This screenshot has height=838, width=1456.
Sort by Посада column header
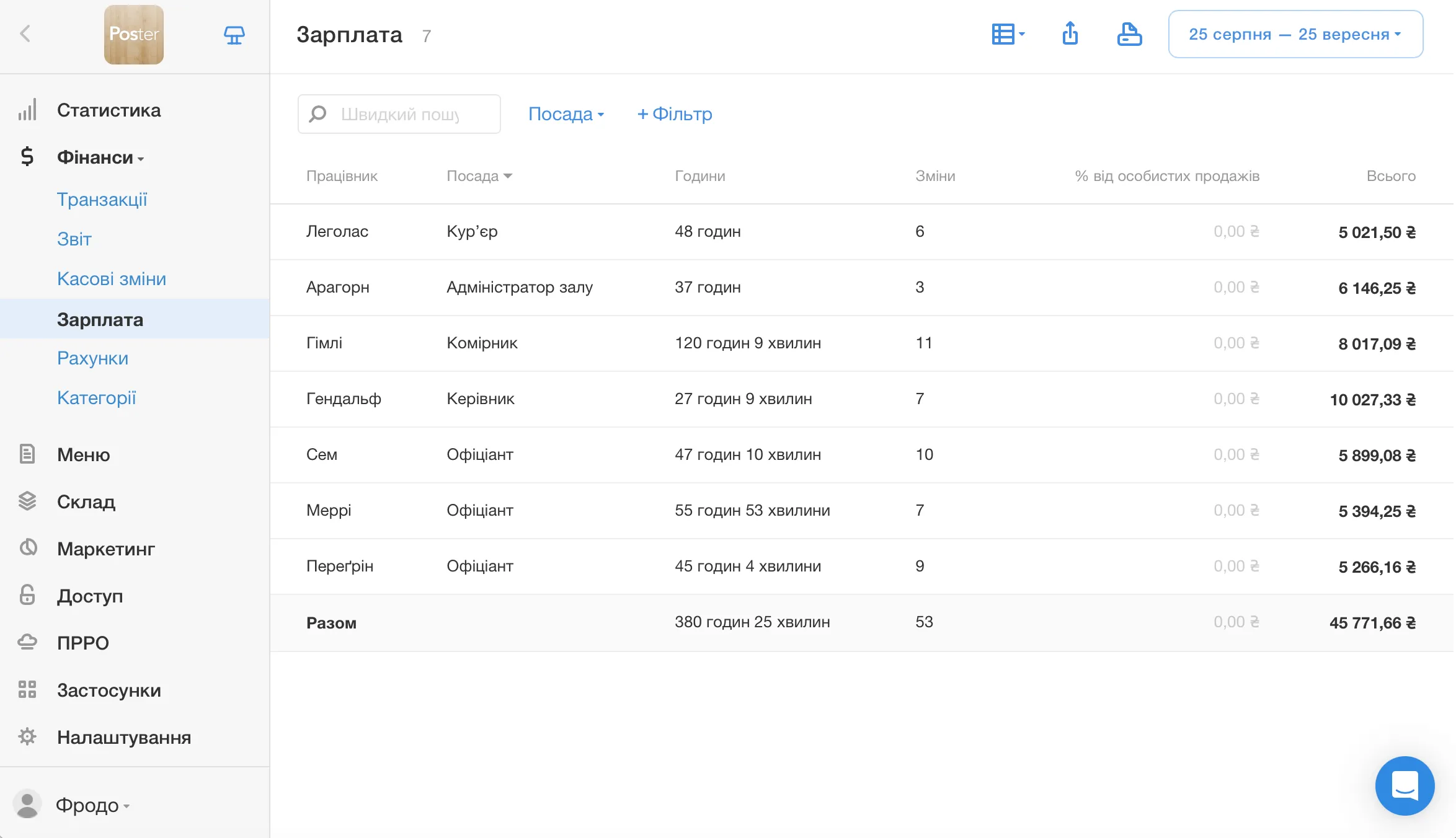point(479,176)
